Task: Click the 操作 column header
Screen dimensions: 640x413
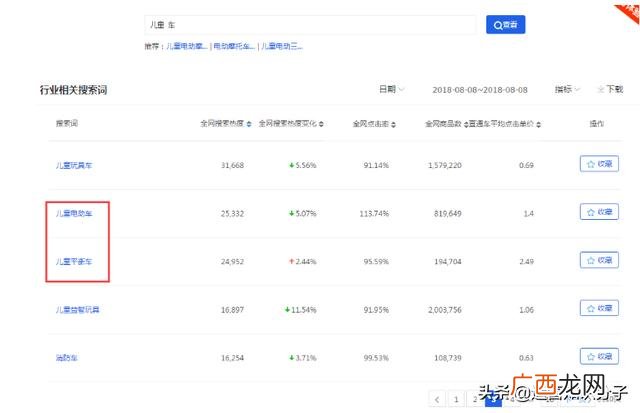Action: tap(597, 123)
